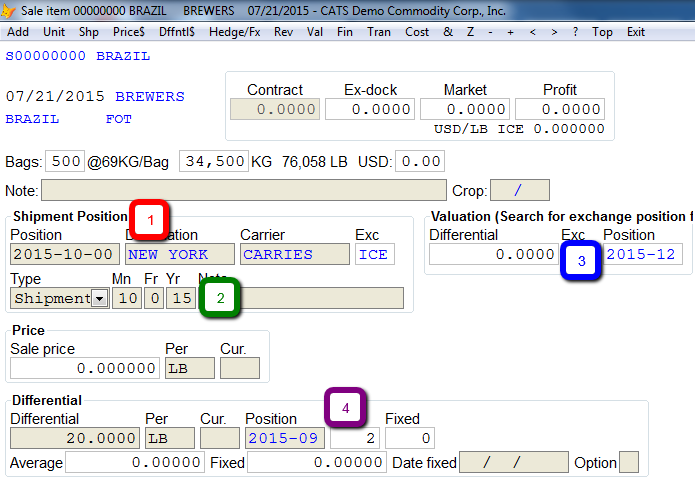Screen dimensions: 695x482
Task: Open the Hedge/Fx menu
Action: click(x=234, y=32)
